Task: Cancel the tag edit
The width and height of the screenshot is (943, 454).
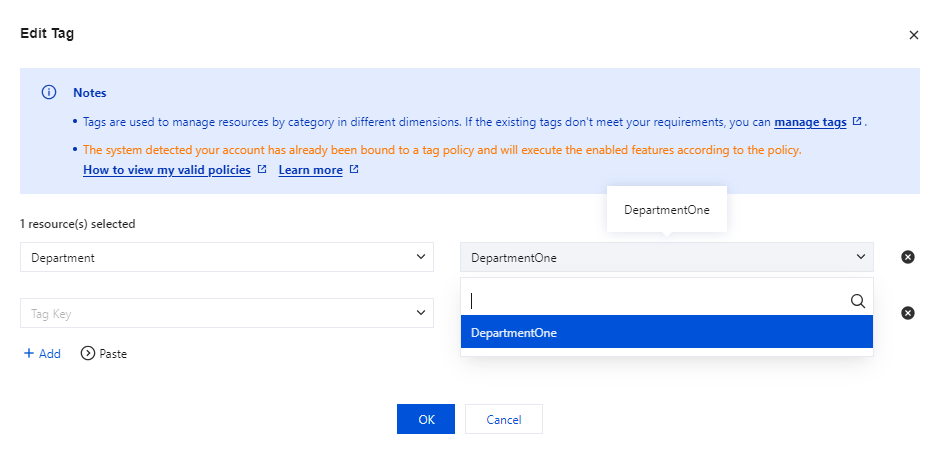Action: pos(504,419)
